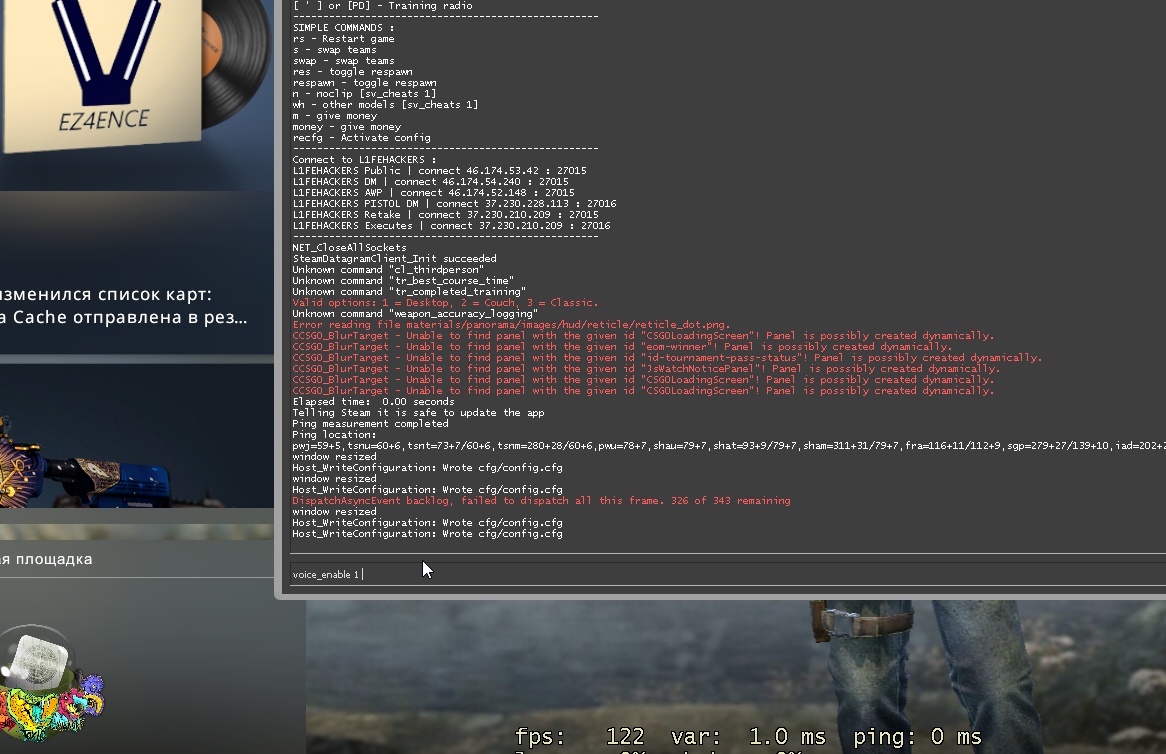The image size is (1166, 754).
Task: Click the L1FEHACKERS Public connect line
Action: coord(439,171)
